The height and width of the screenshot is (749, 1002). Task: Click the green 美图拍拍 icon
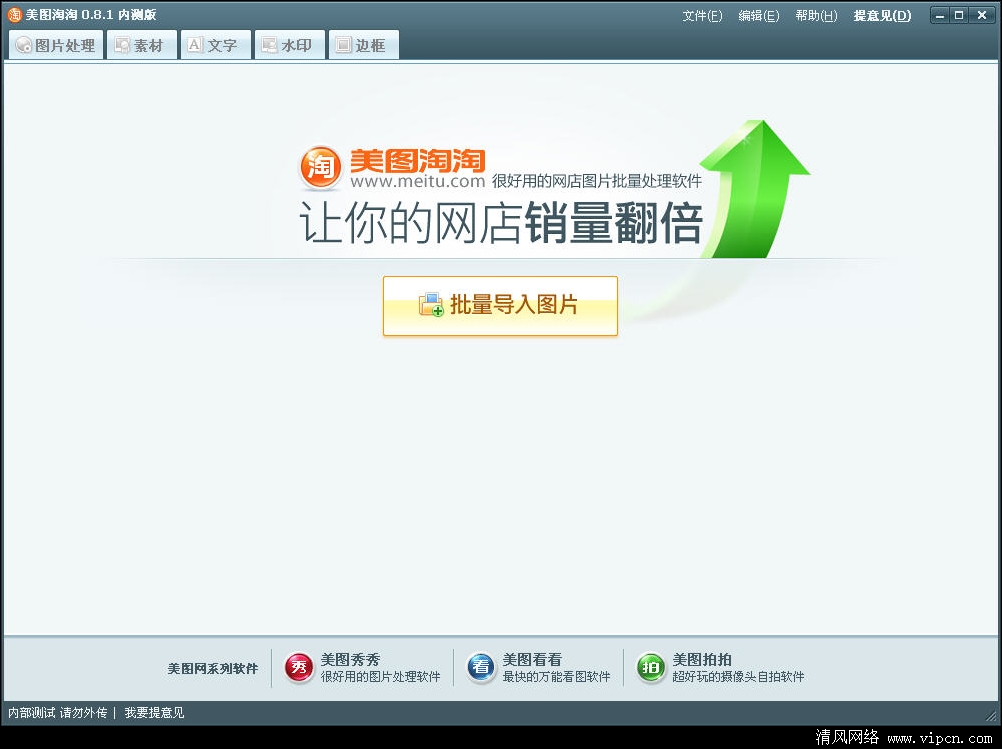(651, 668)
